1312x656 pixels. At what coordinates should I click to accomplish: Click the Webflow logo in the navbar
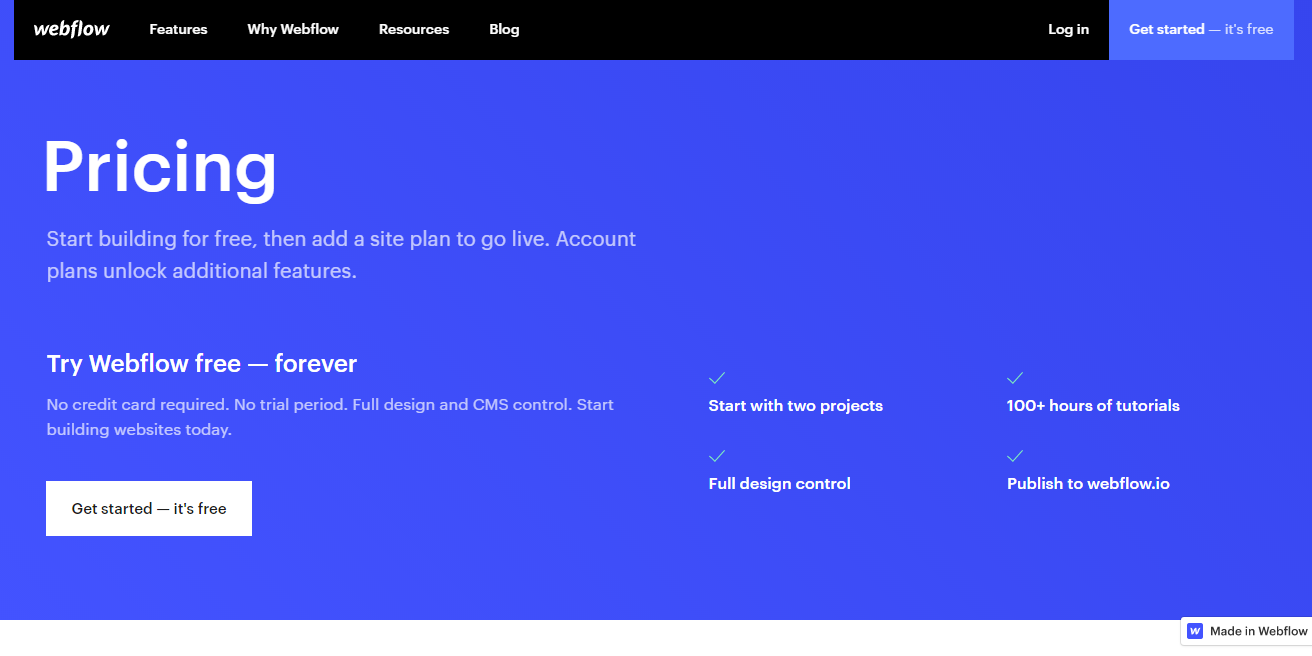[x=72, y=29]
